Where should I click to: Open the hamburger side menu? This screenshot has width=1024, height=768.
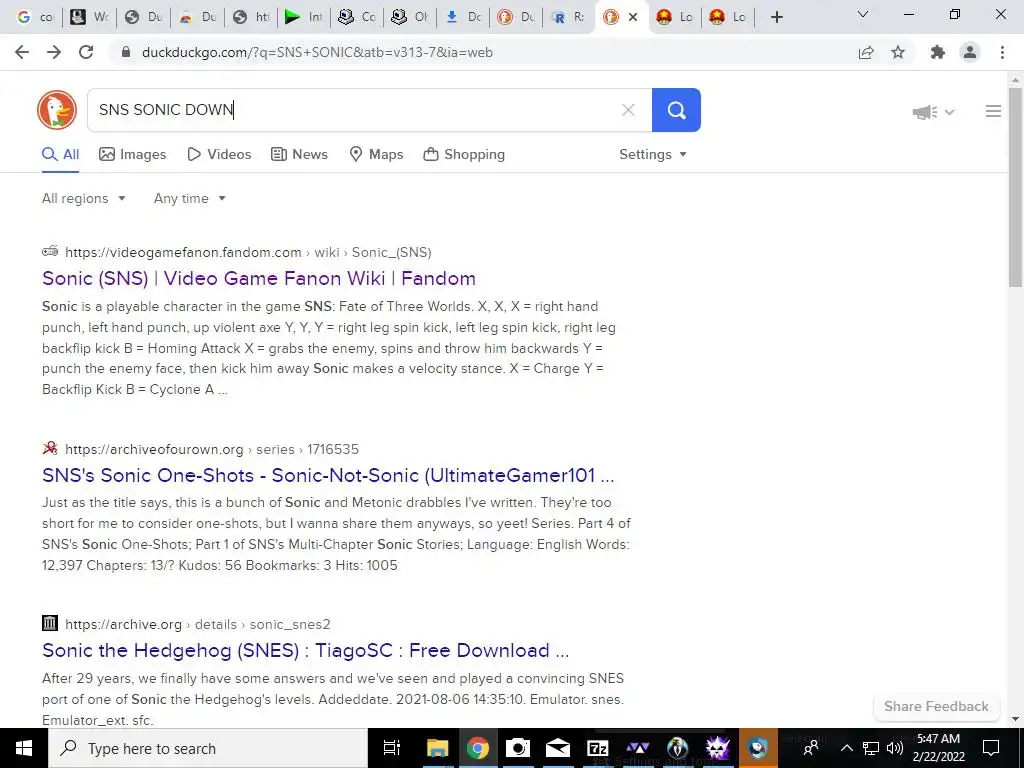(993, 111)
